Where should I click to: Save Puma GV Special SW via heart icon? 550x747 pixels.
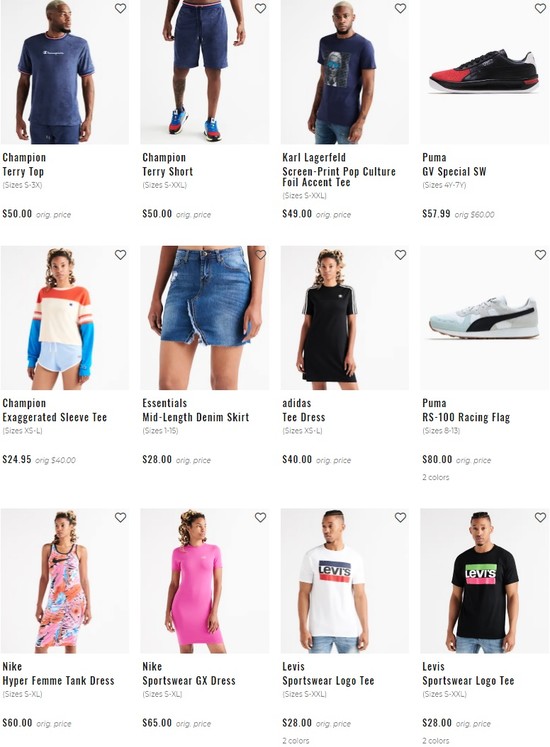(x=540, y=9)
